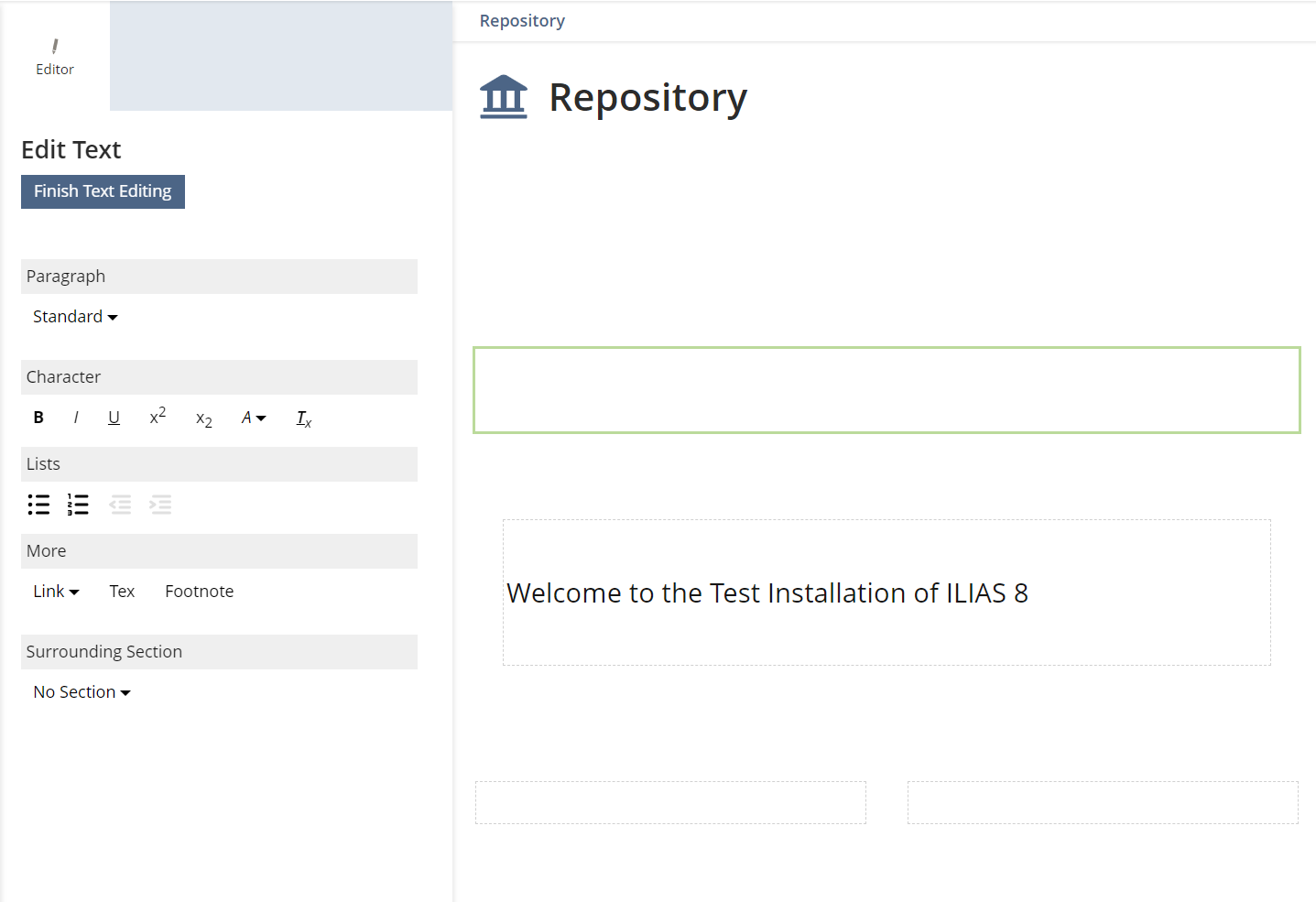Screen dimensions: 1316x902
Task: Click Finish Text Editing button
Action: pos(103,191)
